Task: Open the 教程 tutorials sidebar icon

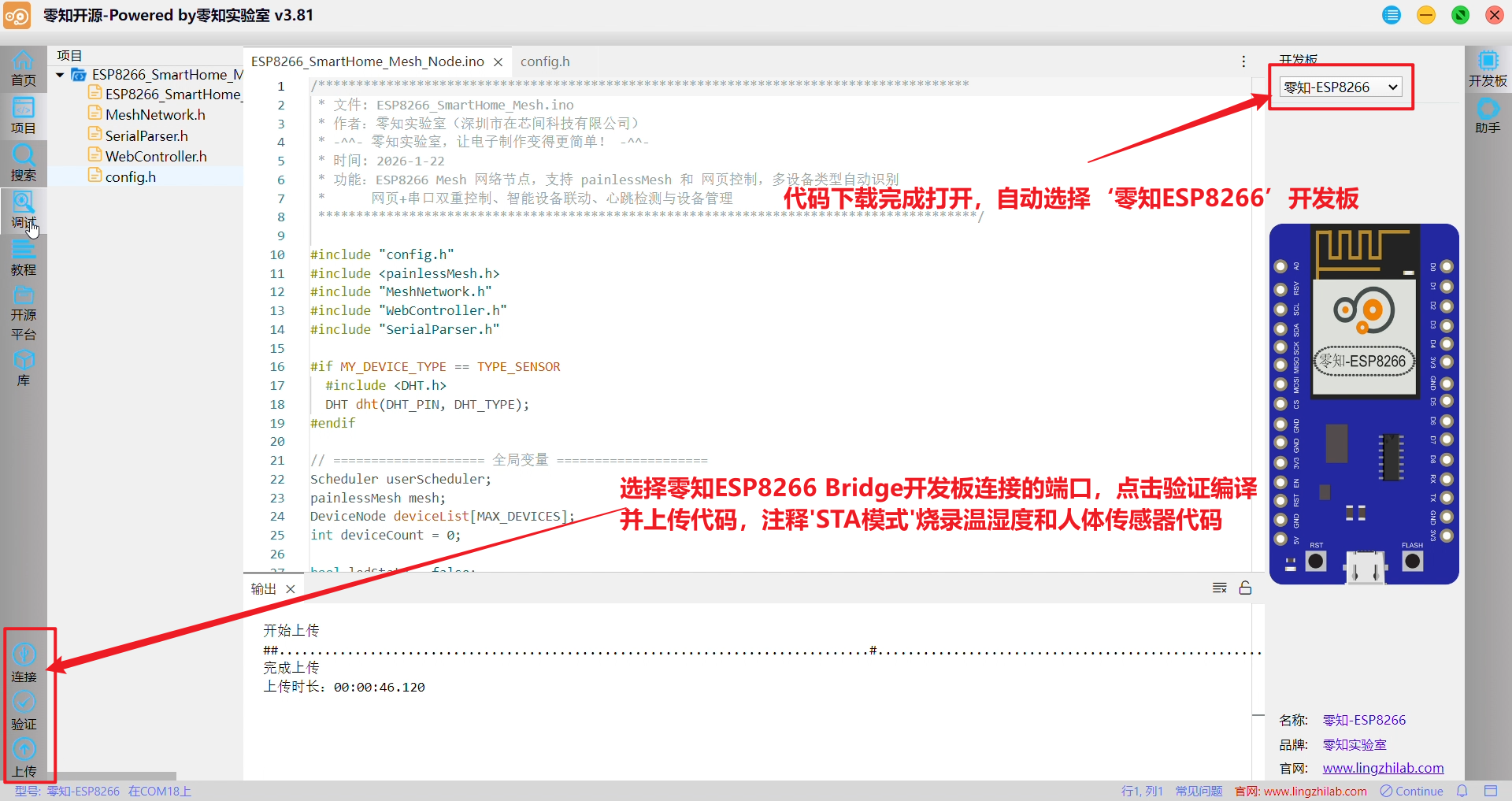Action: [23, 258]
